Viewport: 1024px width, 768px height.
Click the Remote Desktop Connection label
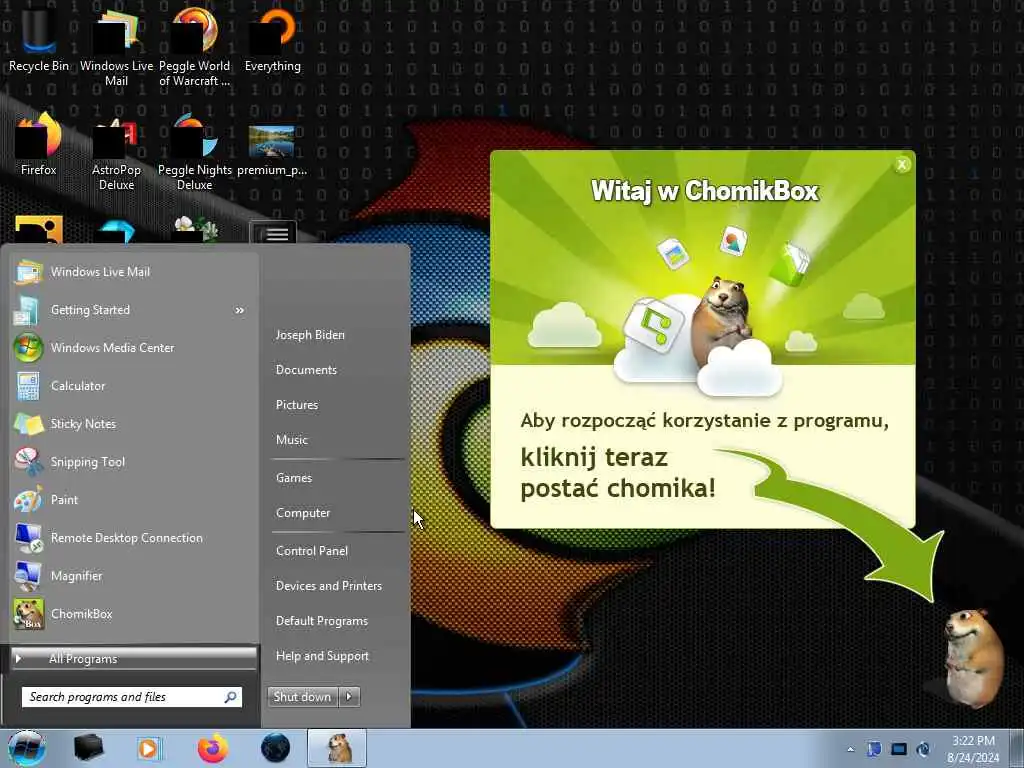(x=127, y=538)
